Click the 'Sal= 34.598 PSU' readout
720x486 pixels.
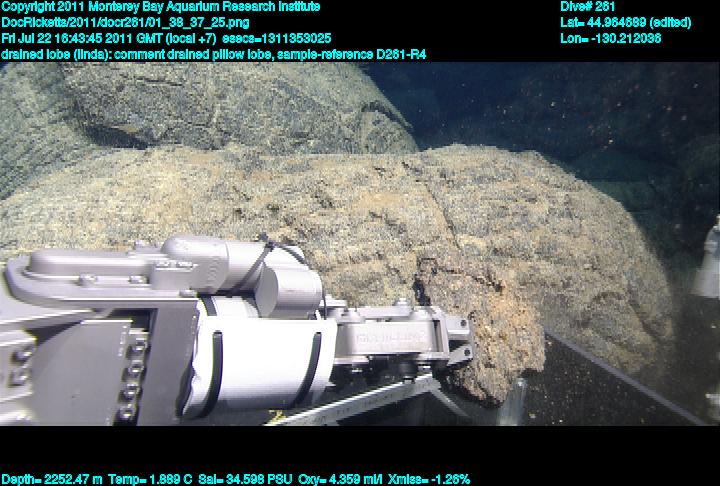[x=245, y=480]
